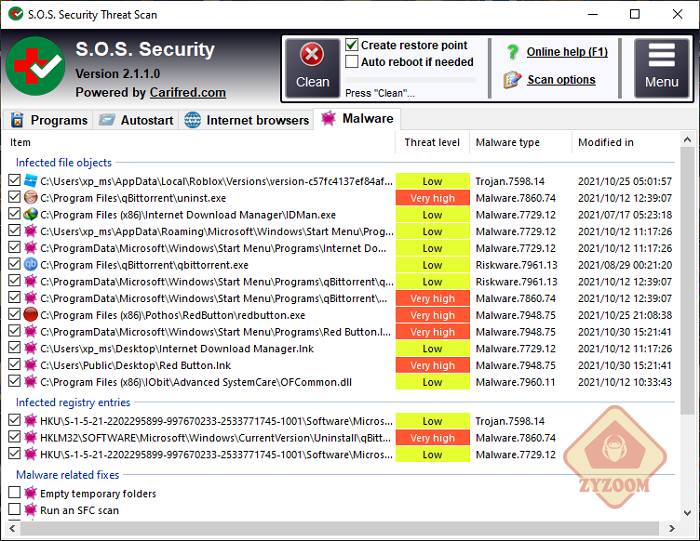The height and width of the screenshot is (541, 700).
Task: Open the Carifred.com link
Action: pos(188,92)
